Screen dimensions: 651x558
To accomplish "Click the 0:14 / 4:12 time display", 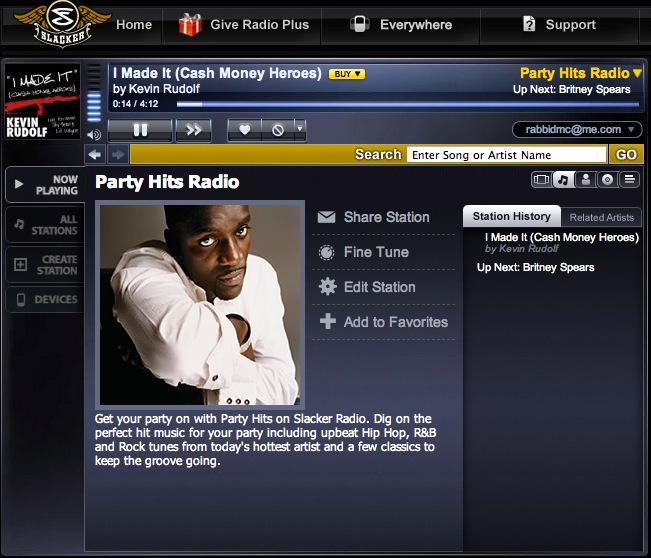I will pyautogui.click(x=135, y=104).
